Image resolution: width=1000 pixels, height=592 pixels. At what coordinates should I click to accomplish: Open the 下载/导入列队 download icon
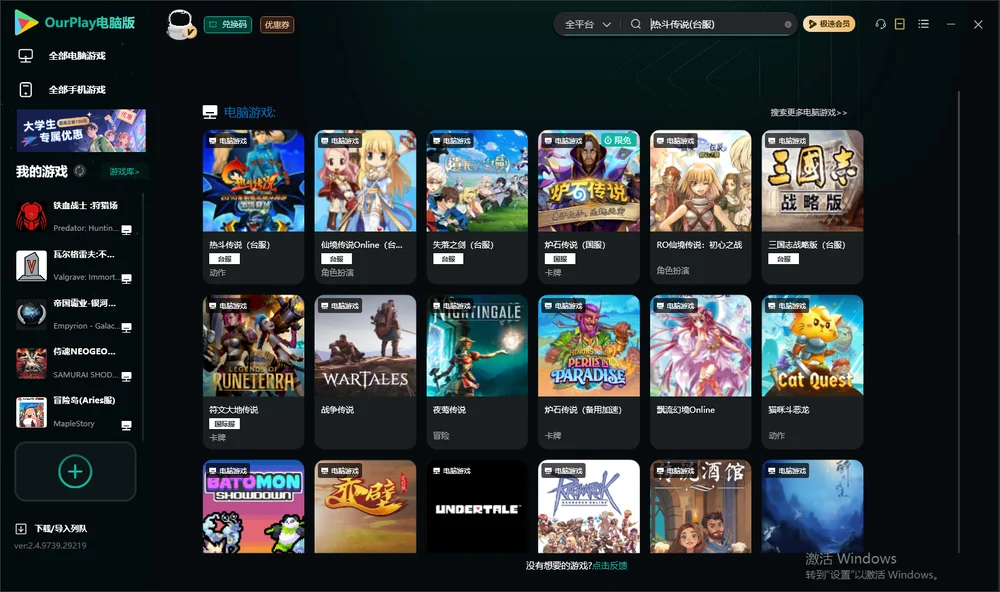(x=21, y=529)
